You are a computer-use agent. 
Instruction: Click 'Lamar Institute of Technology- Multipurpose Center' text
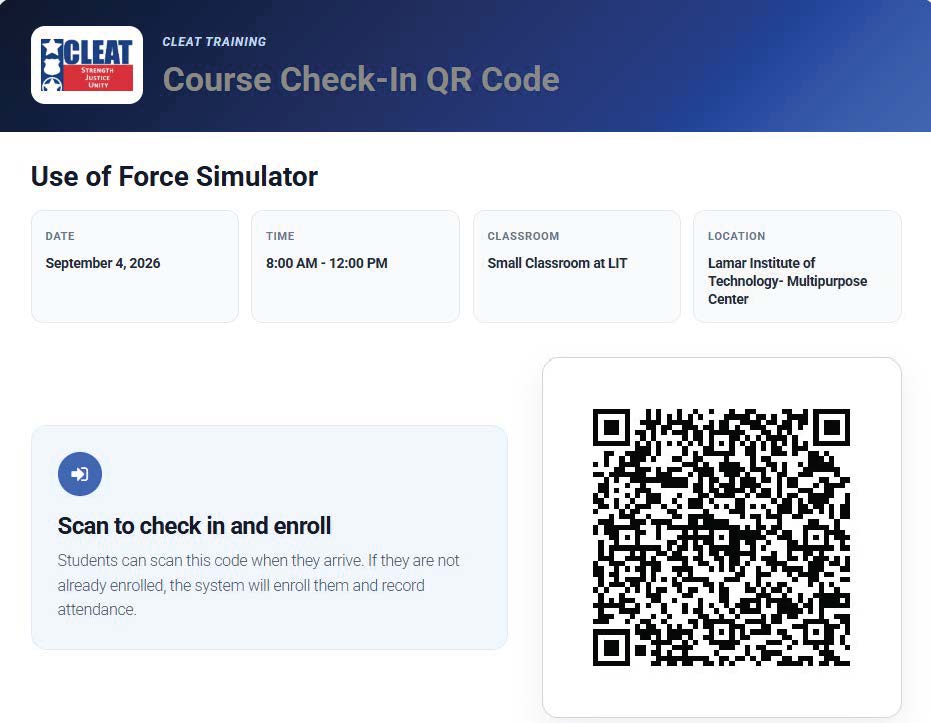787,281
